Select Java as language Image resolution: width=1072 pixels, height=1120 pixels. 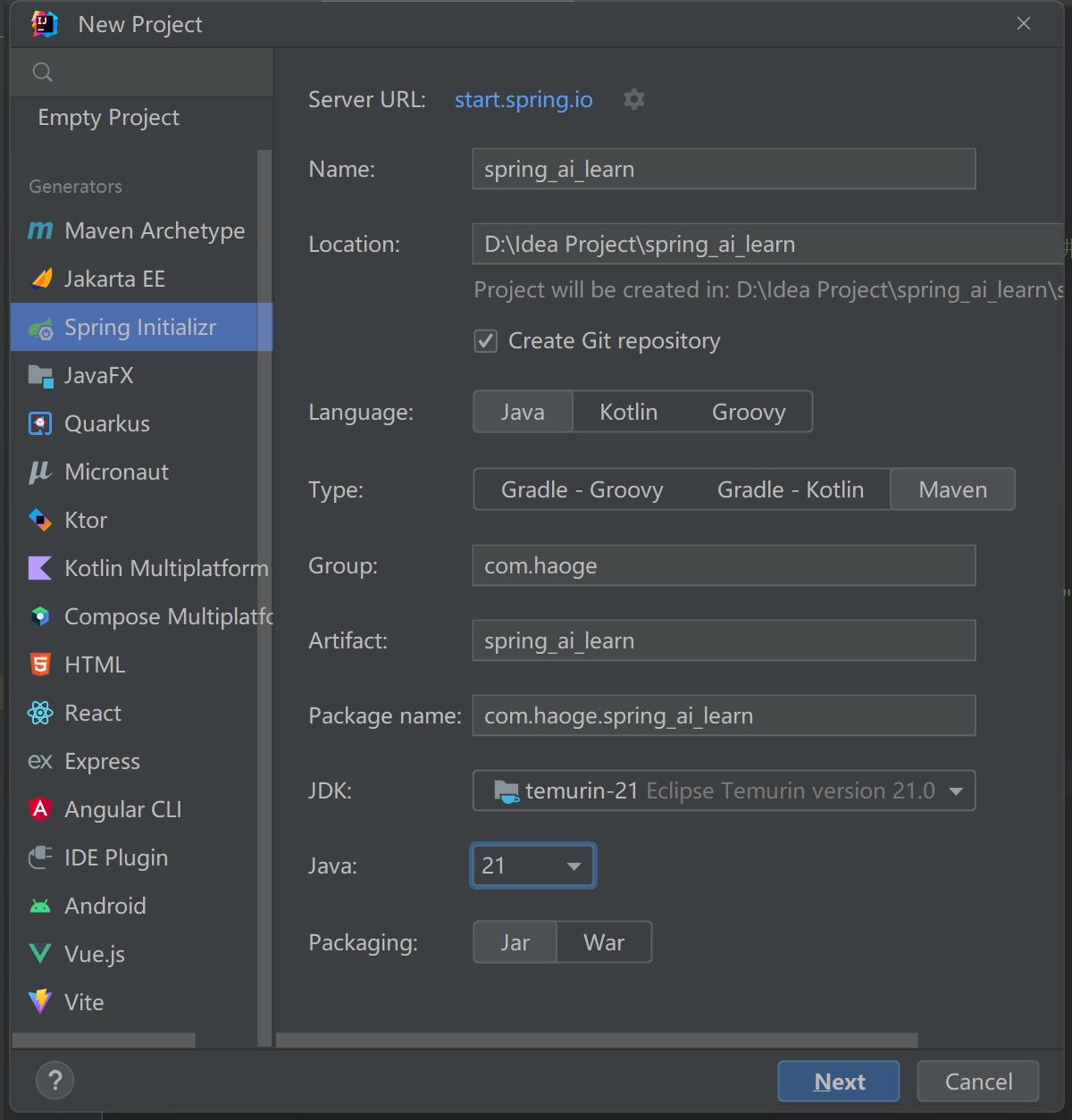tap(523, 412)
